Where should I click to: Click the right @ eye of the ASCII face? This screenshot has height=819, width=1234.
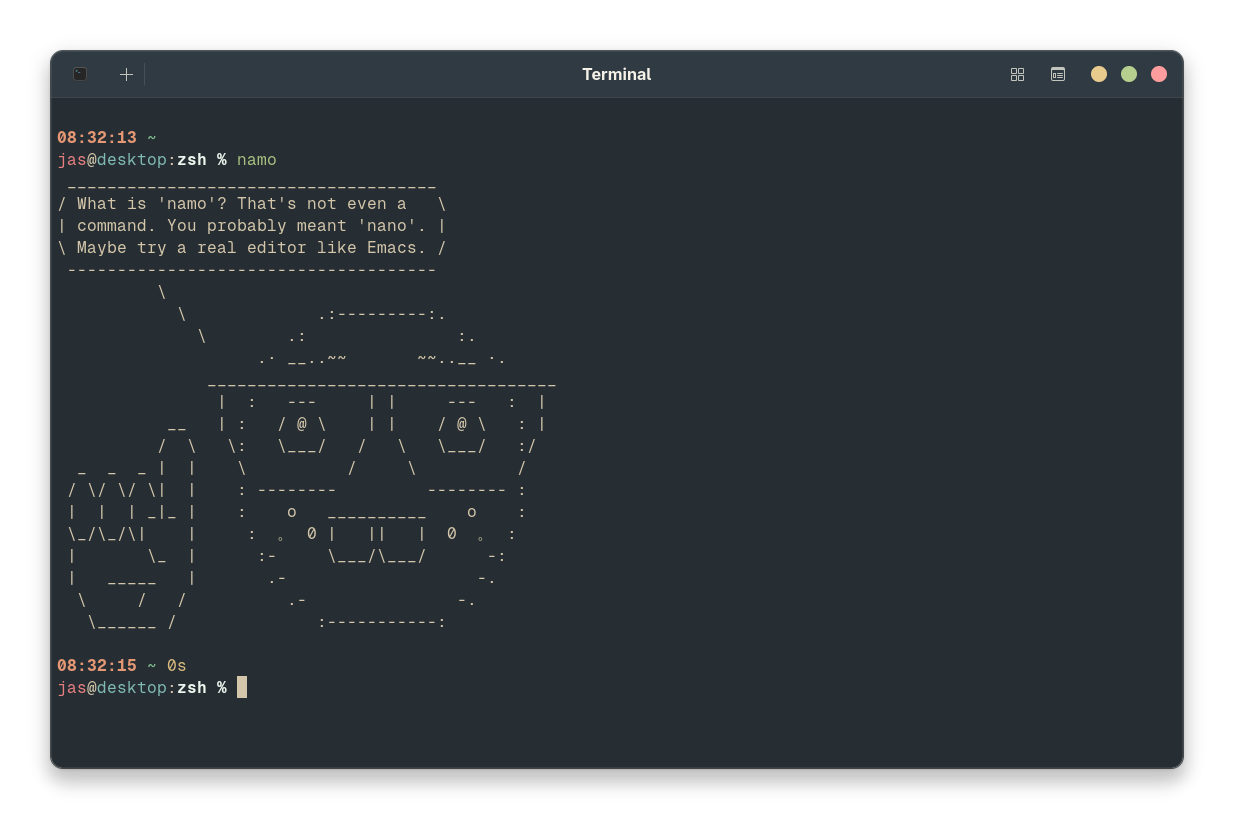pos(462,424)
